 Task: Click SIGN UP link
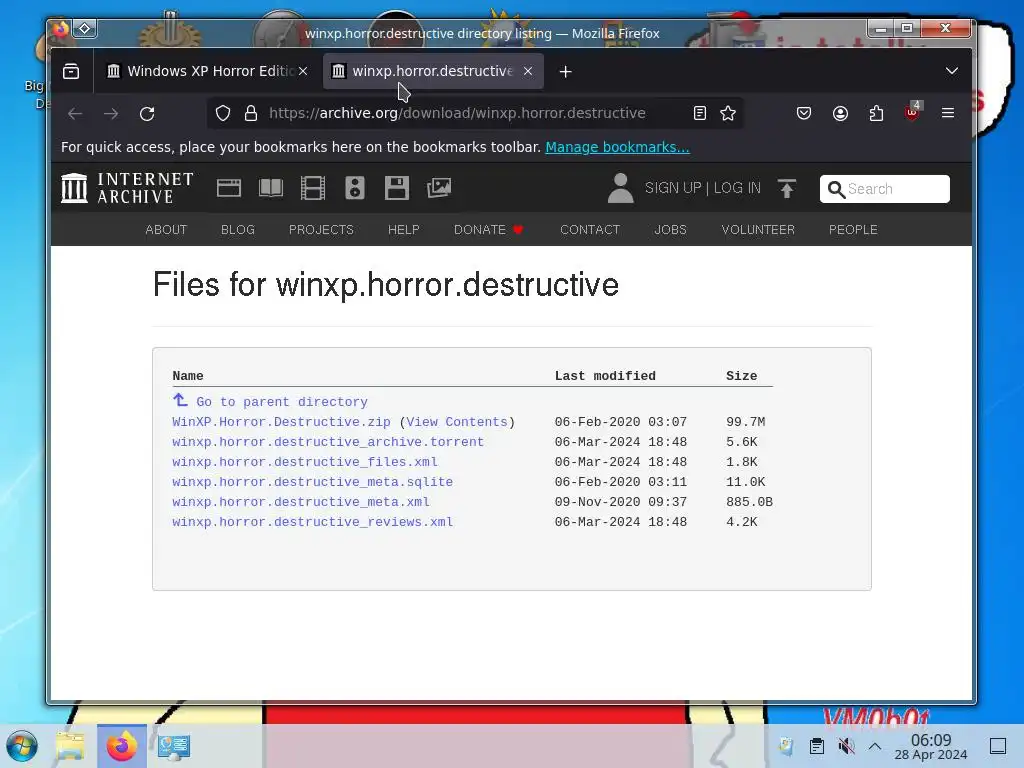pos(673,188)
